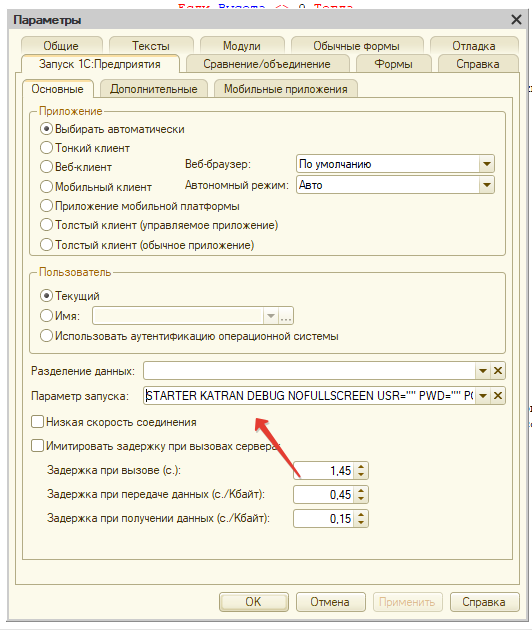Screen dimensions: 532x630
Task: Expand Параметр запуска history dropdown
Action: click(483, 396)
